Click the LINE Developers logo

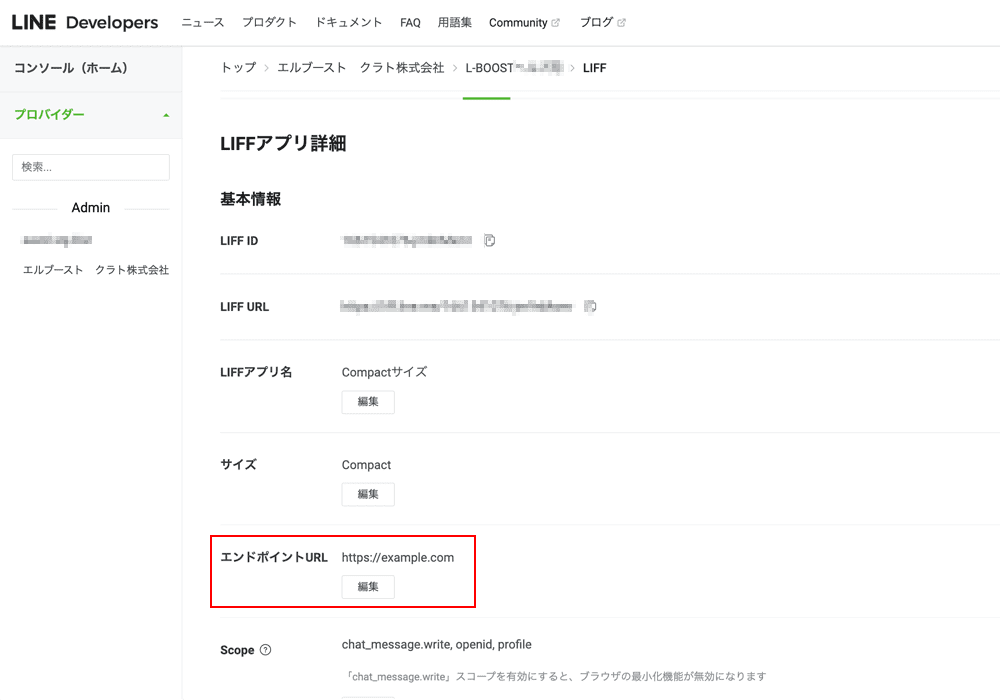(84, 21)
